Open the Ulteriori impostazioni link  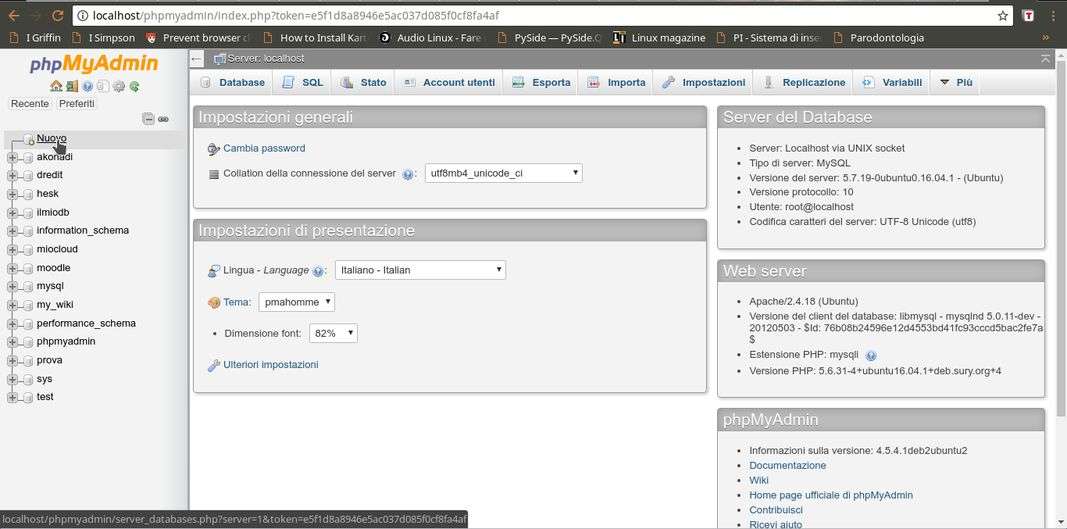(x=270, y=365)
